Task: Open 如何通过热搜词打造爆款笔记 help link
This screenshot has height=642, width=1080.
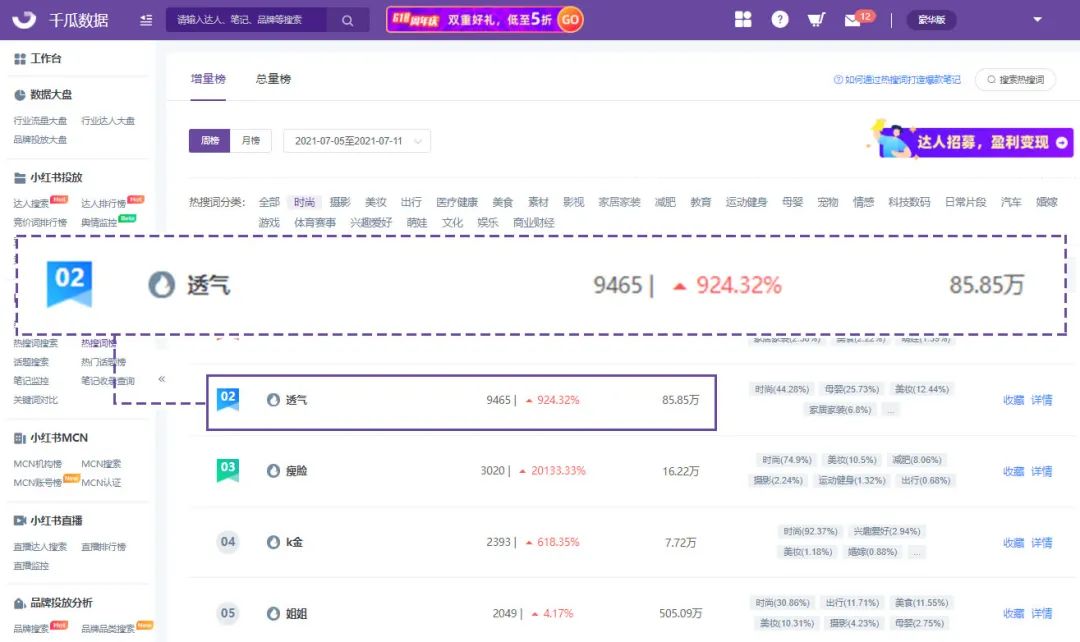Action: click(x=897, y=79)
